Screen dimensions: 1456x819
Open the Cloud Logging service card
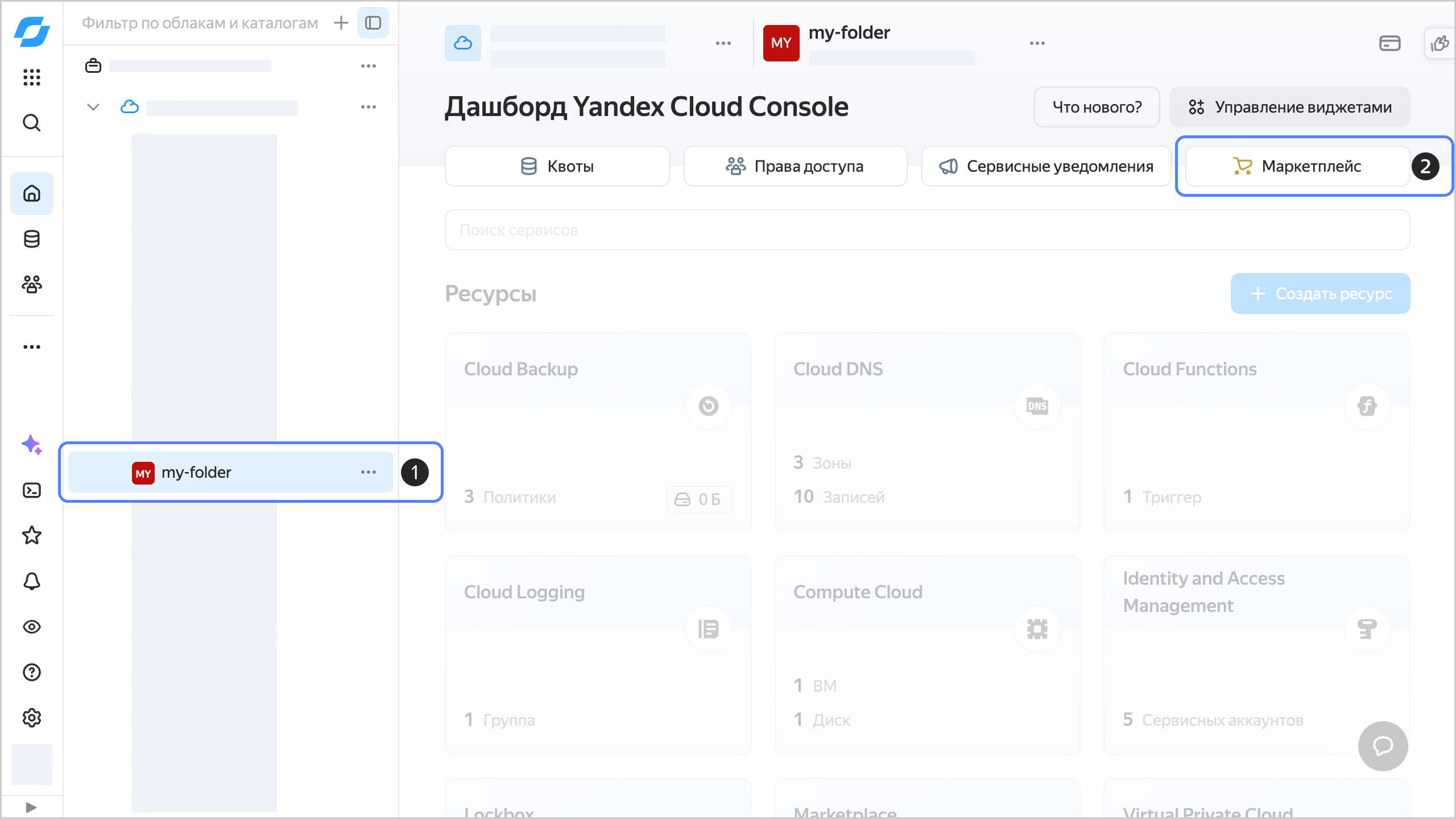[x=598, y=655]
